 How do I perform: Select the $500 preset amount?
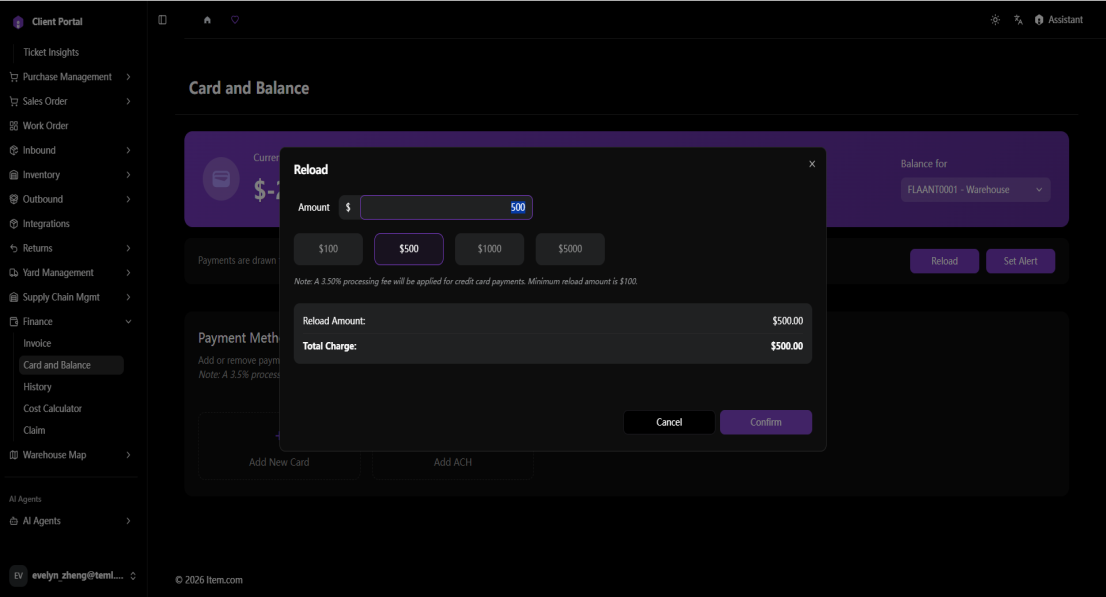[409, 249]
